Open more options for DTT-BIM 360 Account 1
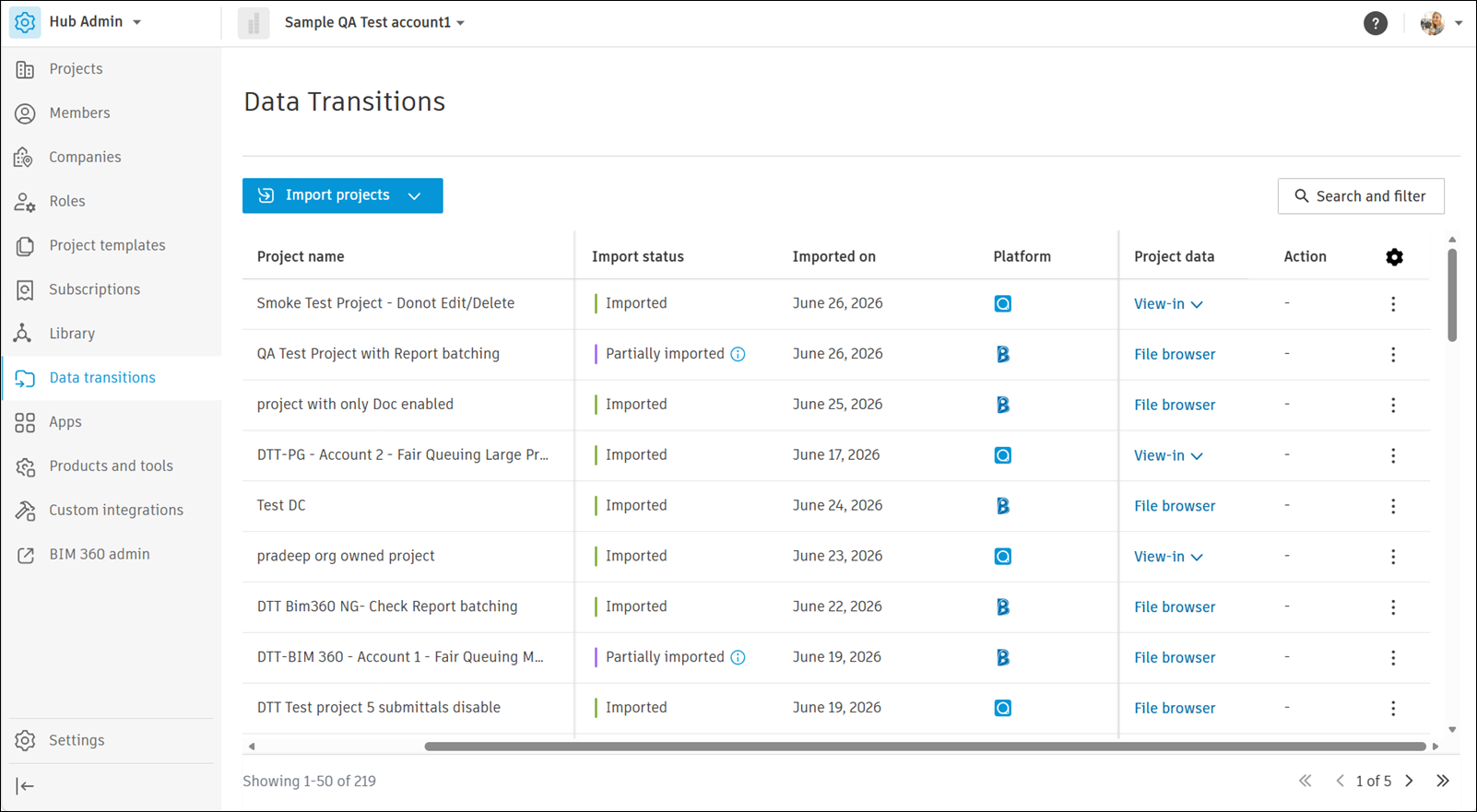This screenshot has height=812, width=1477. pyautogui.click(x=1393, y=658)
